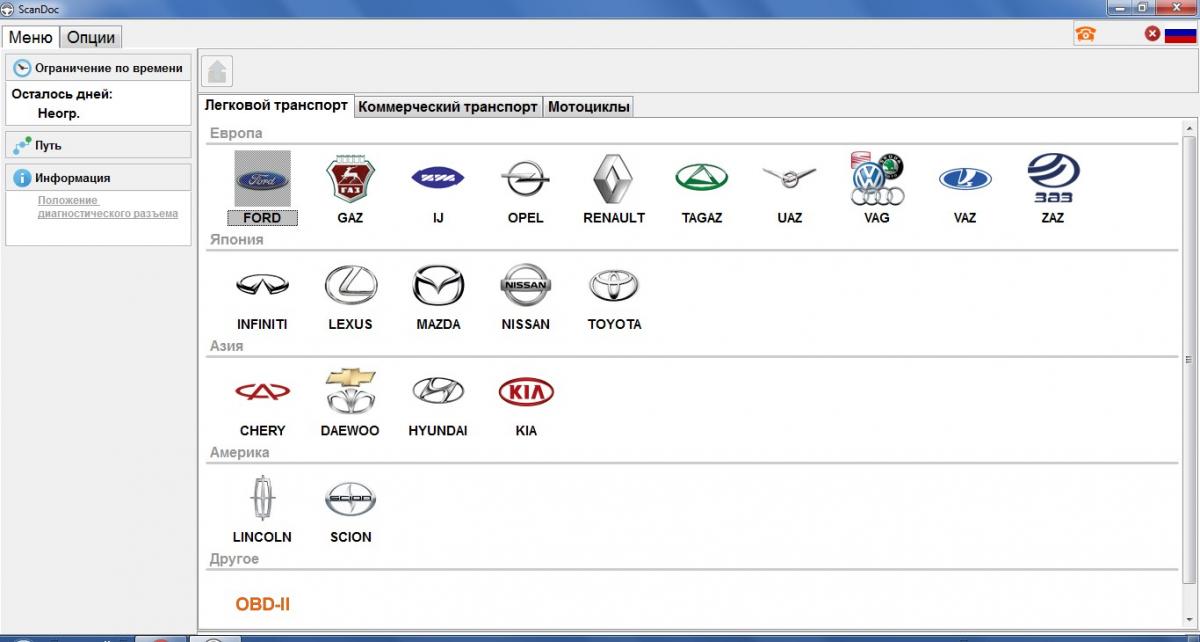1200x642 pixels.
Task: Open the Мотоциклы tab
Action: (x=589, y=106)
